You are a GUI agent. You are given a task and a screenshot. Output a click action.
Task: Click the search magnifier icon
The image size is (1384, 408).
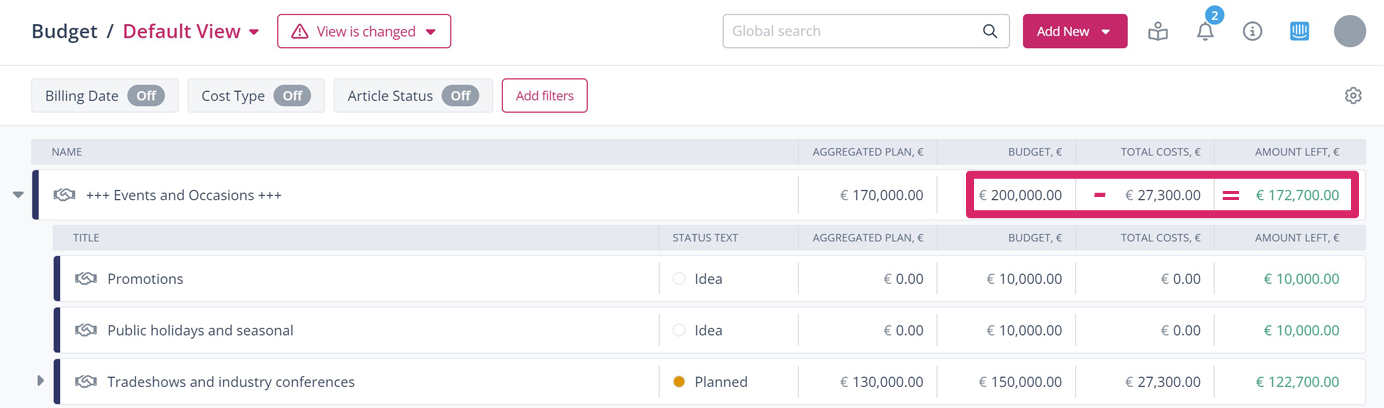click(989, 32)
